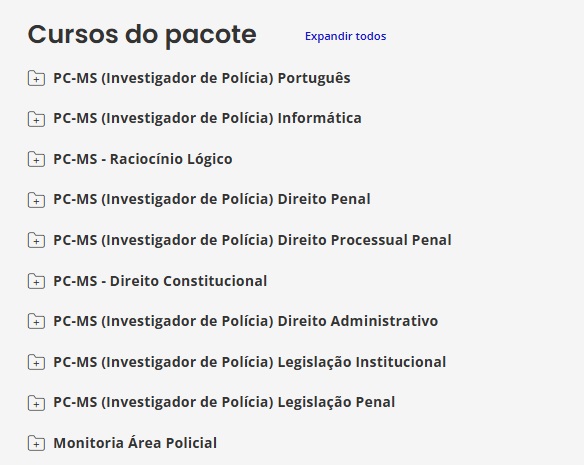Expand PC-MS Investigador de Polícia Informática course

point(207,118)
